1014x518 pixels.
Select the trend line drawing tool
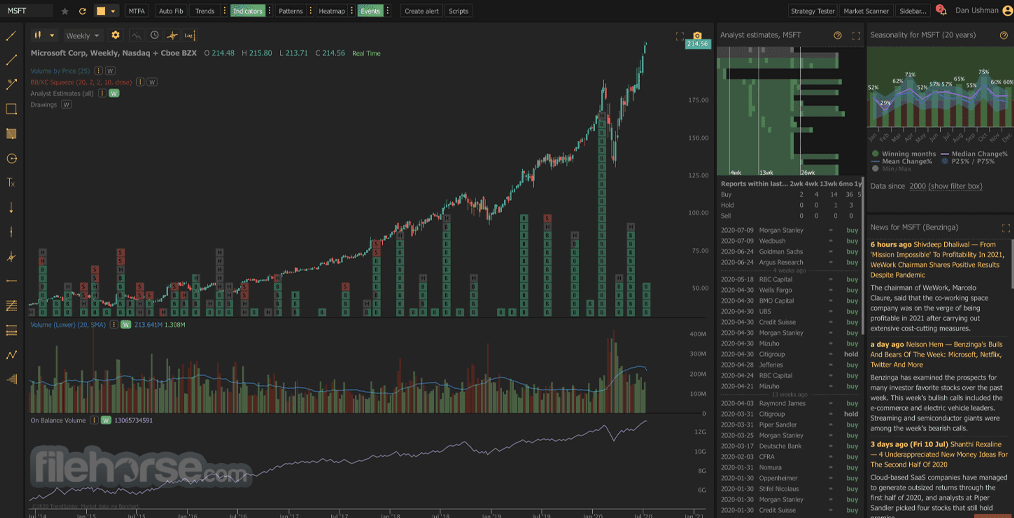pyautogui.click(x=11, y=36)
